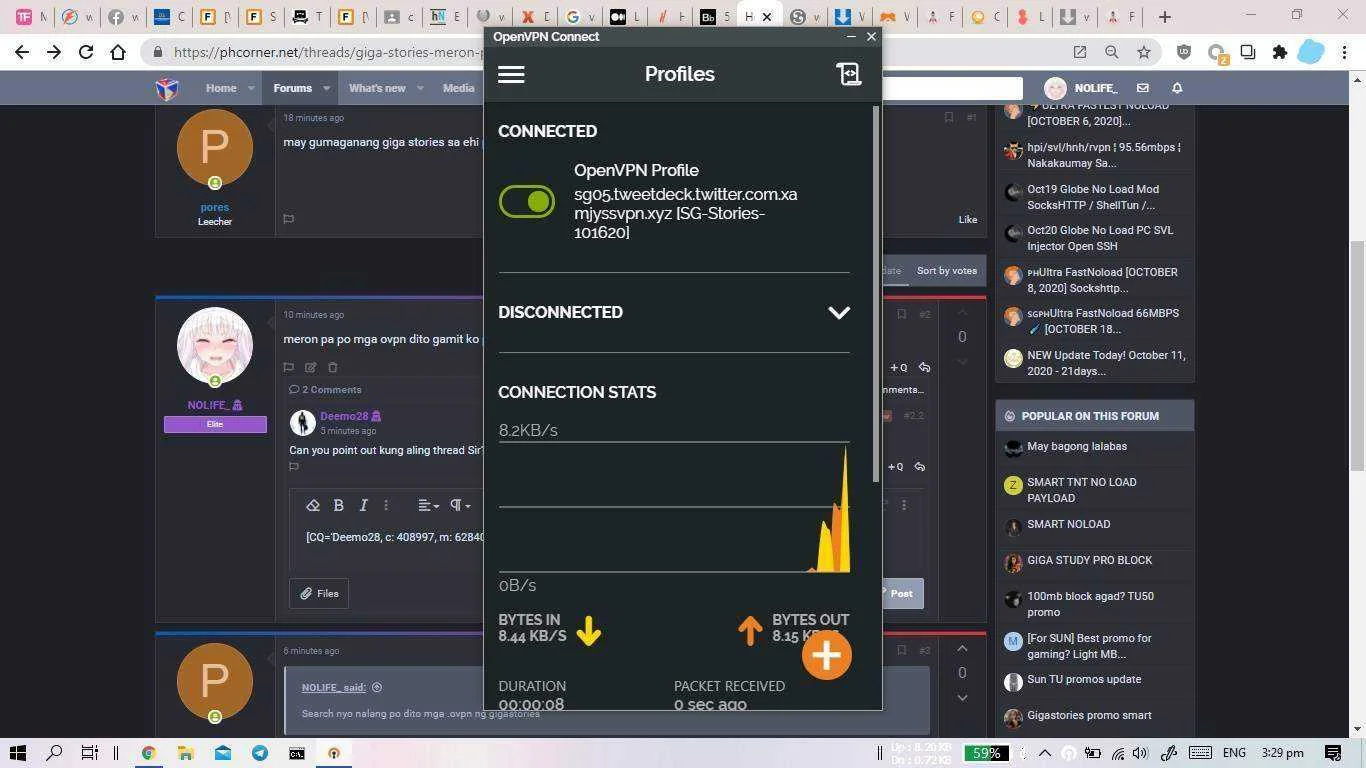This screenshot has height=768, width=1366.
Task: Downvote post #3 with the down arrow
Action: click(x=962, y=697)
